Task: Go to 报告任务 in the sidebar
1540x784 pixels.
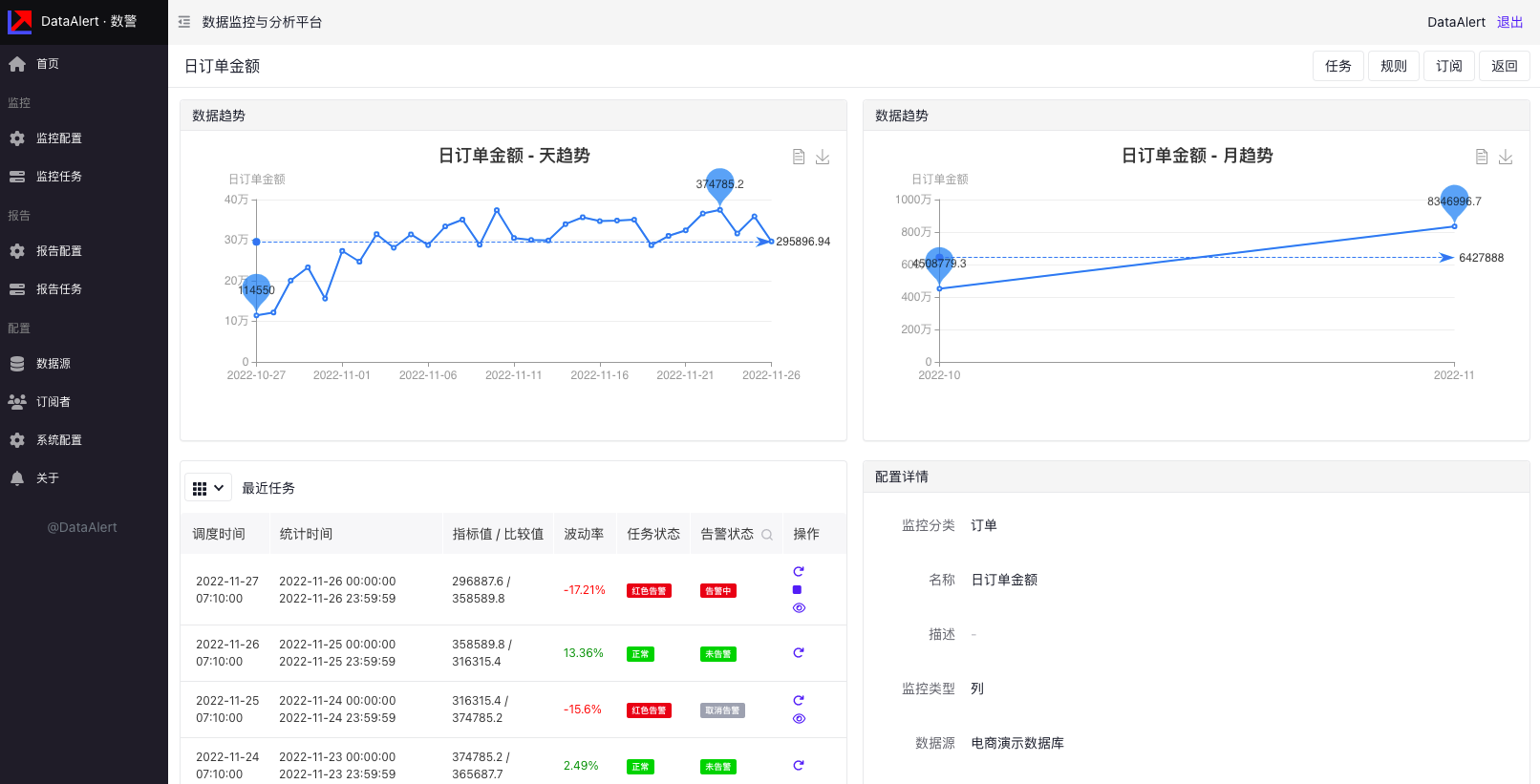Action: (59, 289)
